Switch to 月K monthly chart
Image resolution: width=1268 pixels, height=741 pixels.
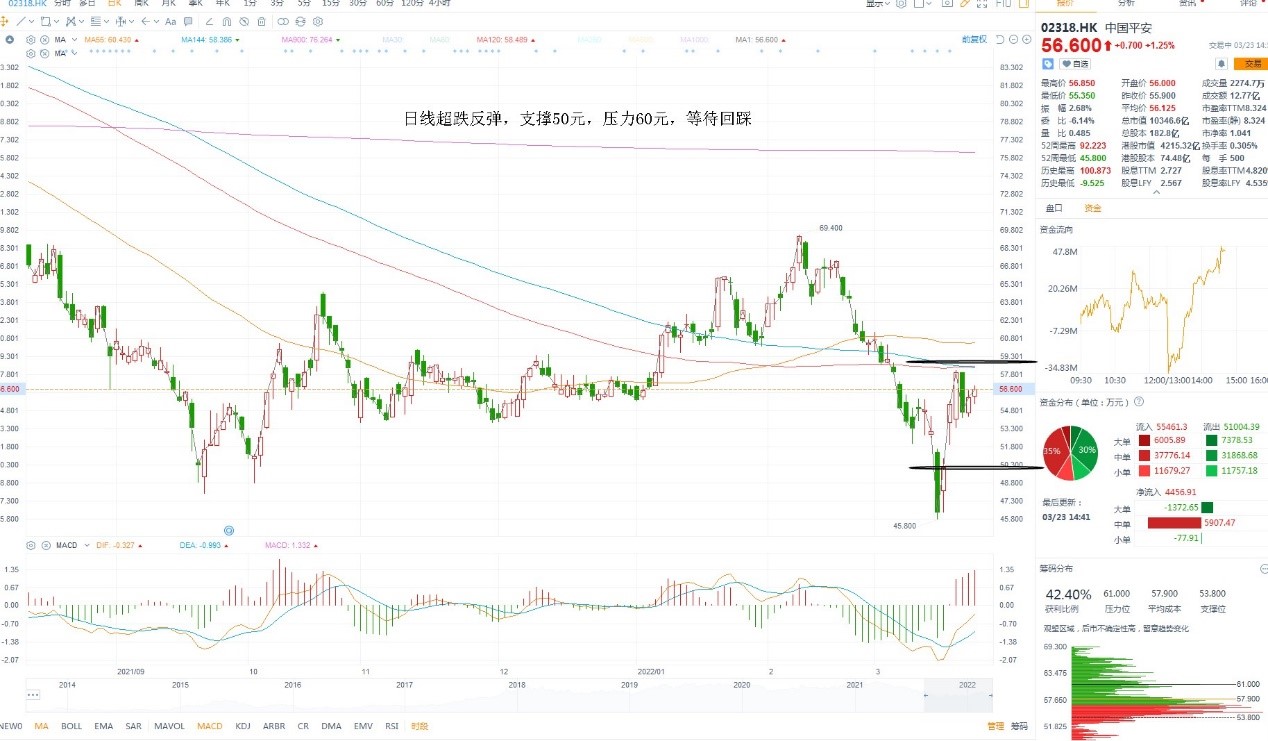(169, 4)
